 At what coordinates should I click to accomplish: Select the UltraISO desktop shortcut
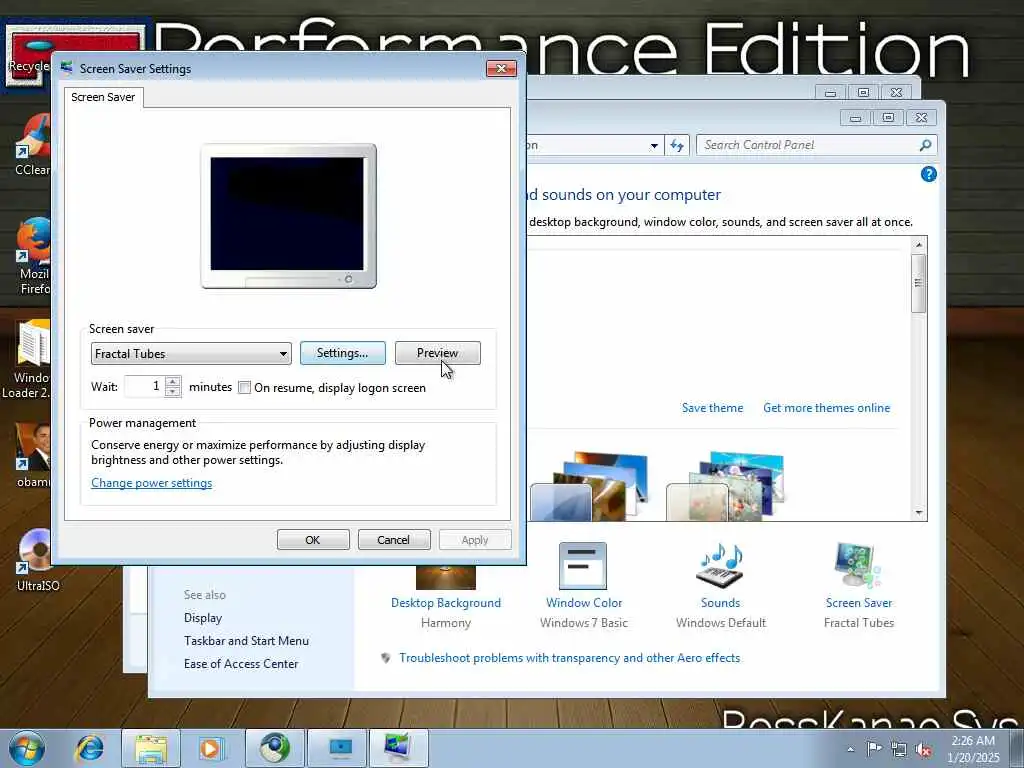click(x=37, y=560)
